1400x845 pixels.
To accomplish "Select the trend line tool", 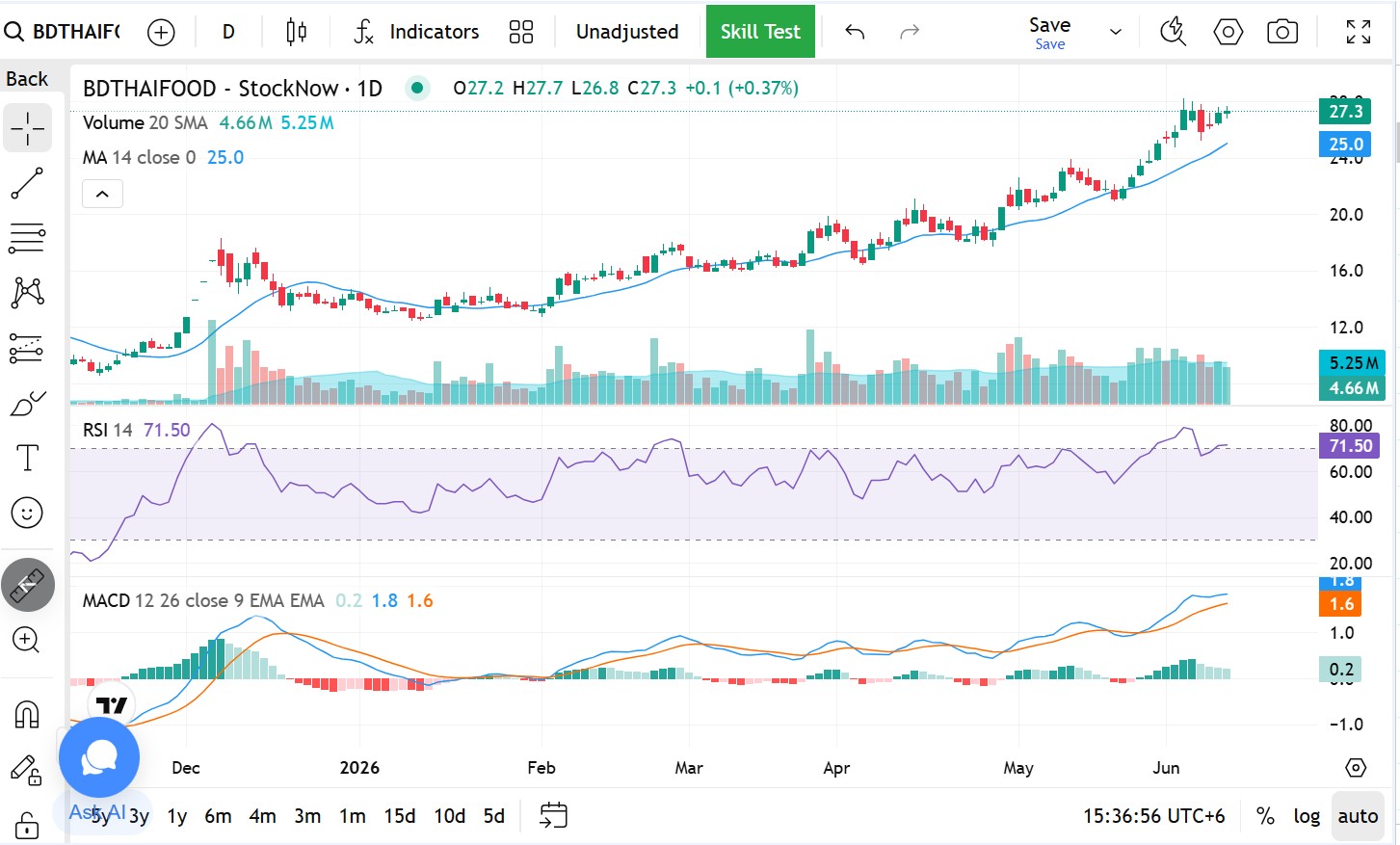I will (x=27, y=183).
